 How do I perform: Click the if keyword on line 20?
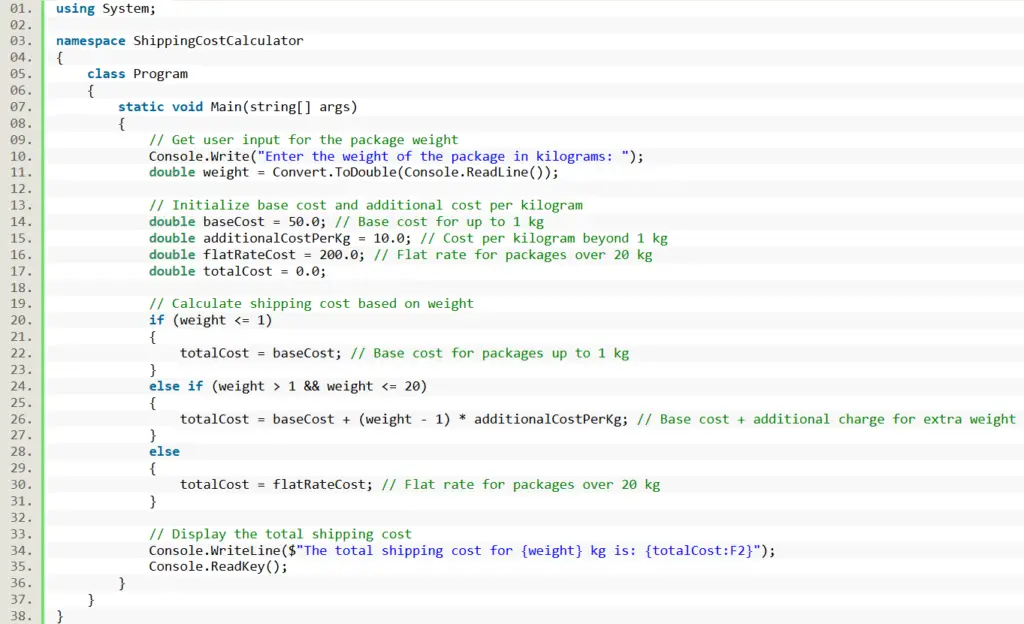(156, 320)
